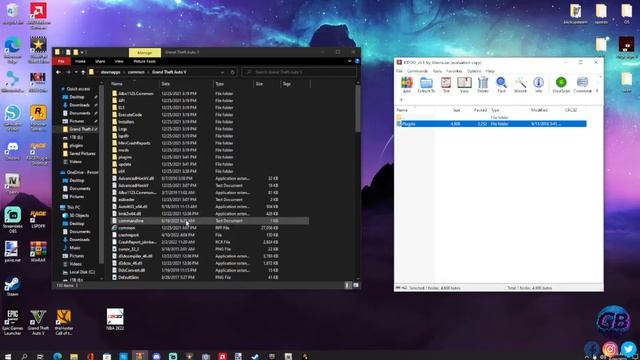The image size is (640, 360).
Task: Open the address bar history dropdown
Action: point(222,72)
